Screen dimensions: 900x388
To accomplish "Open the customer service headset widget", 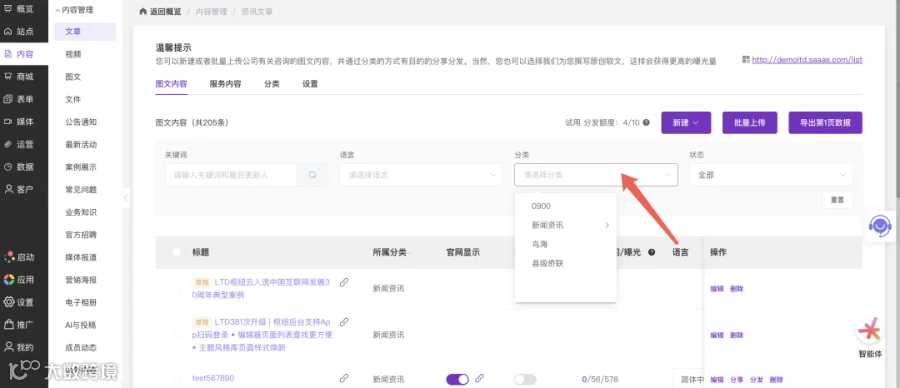I will pos(879,226).
